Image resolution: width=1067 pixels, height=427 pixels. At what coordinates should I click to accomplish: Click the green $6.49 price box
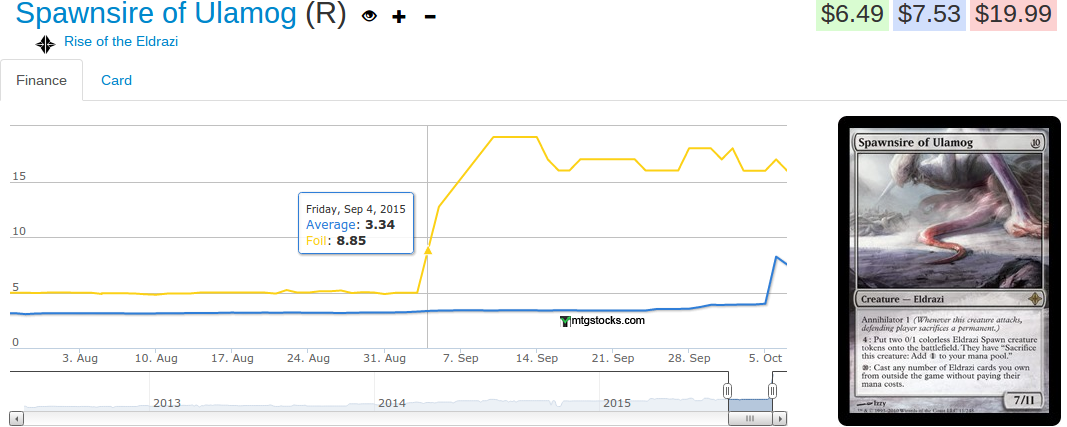pos(853,14)
